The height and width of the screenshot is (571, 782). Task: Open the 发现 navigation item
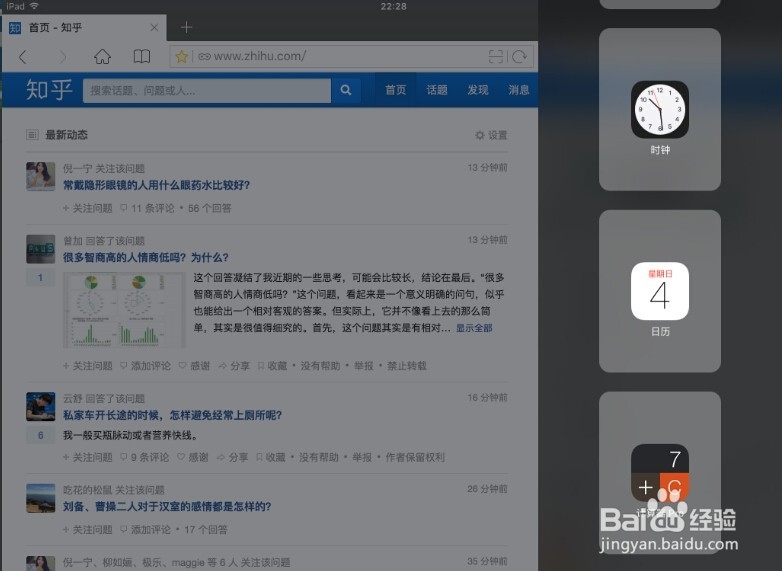click(x=478, y=90)
